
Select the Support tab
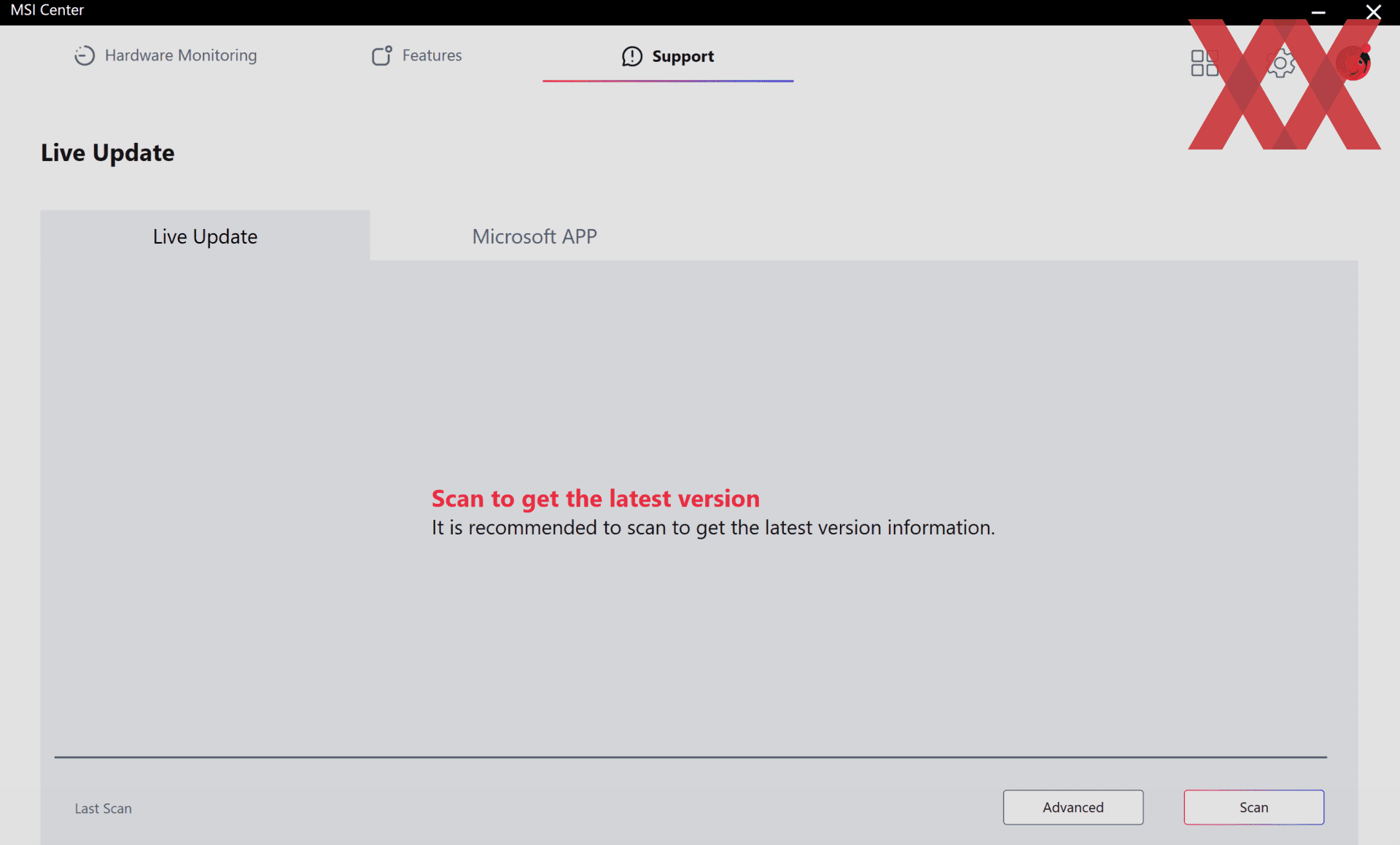click(668, 56)
